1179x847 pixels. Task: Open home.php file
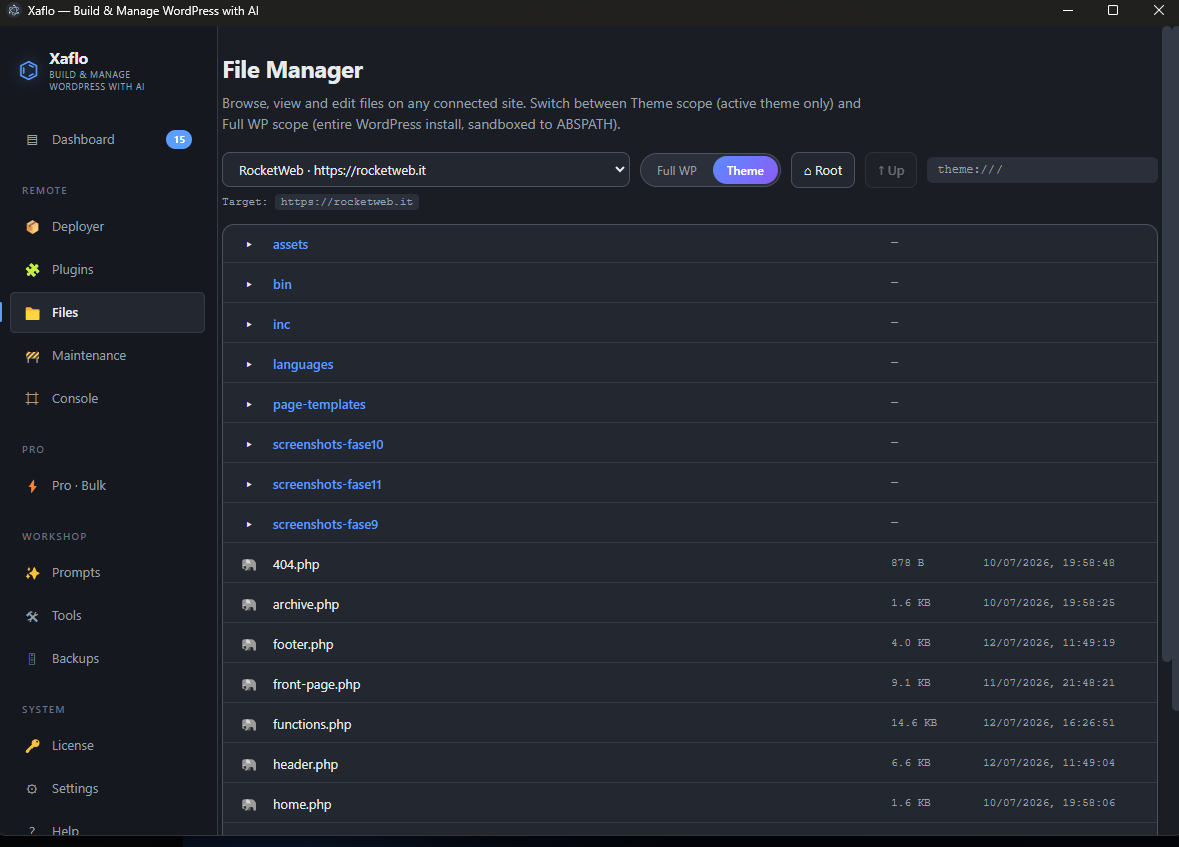[302, 805]
